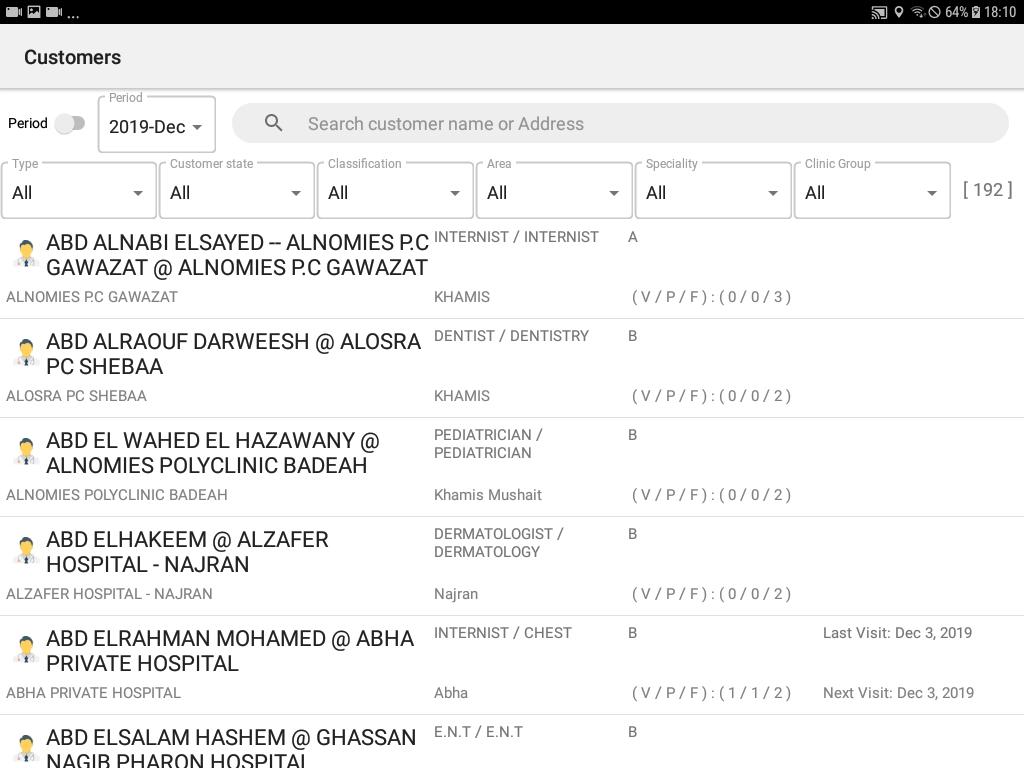Click area Abha
Image resolution: width=1024 pixels, height=768 pixels.
pyautogui.click(x=451, y=693)
